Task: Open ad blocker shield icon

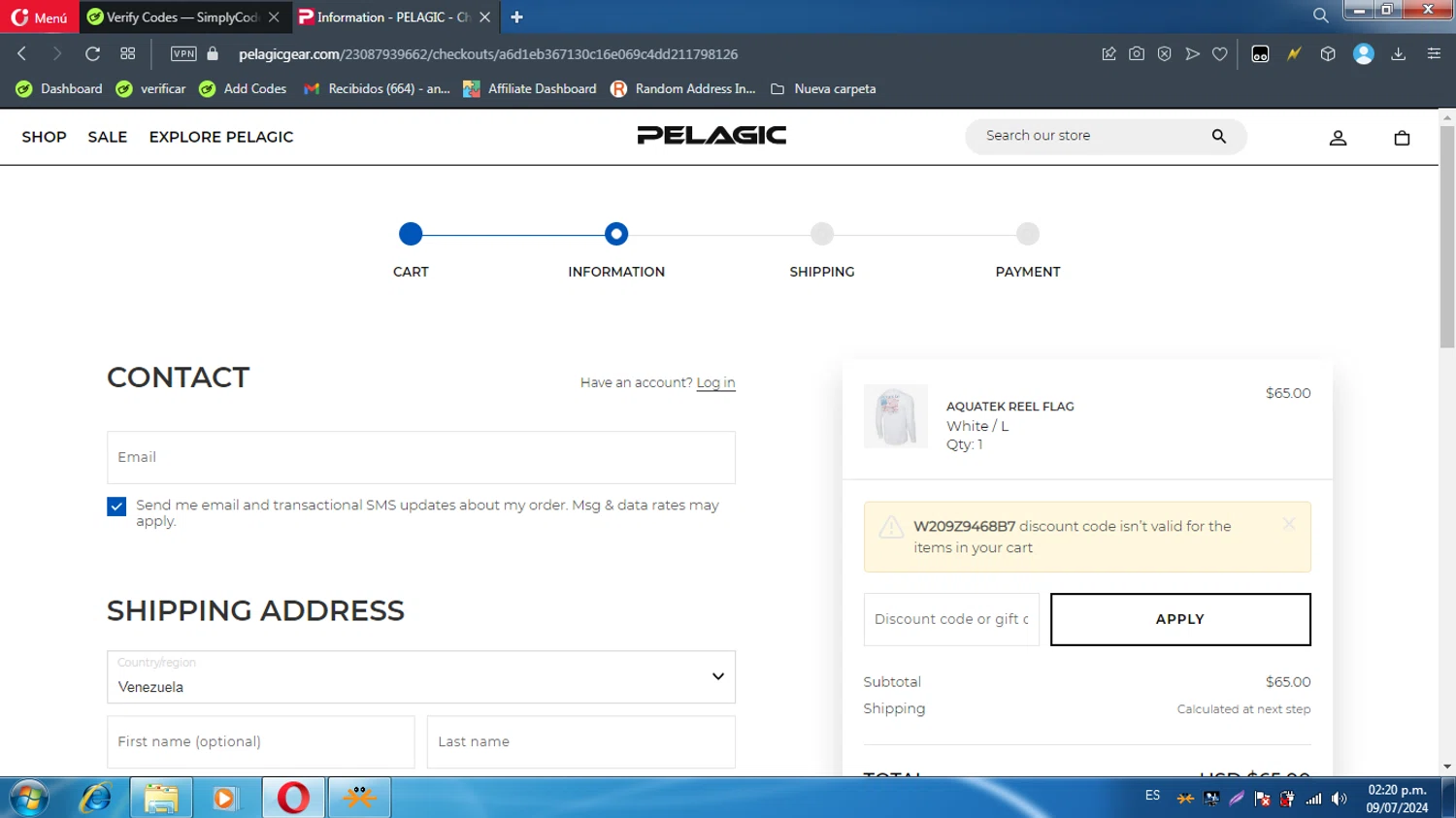Action: pos(1164,54)
